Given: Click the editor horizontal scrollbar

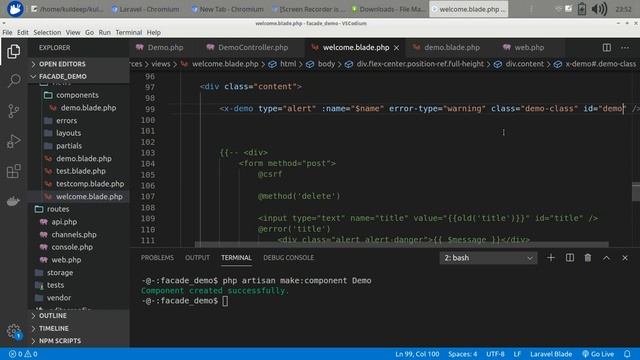Looking at the screenshot, I should 402,244.
